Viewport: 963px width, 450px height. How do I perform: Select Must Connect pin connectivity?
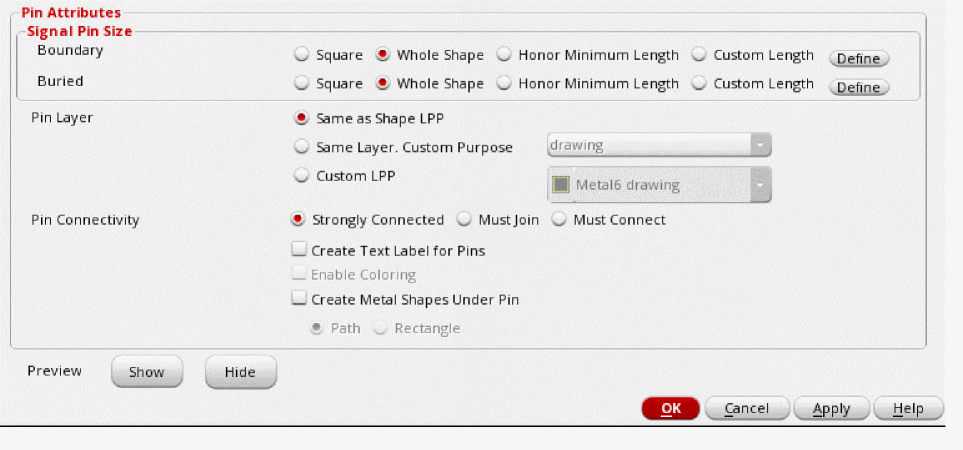click(x=559, y=219)
